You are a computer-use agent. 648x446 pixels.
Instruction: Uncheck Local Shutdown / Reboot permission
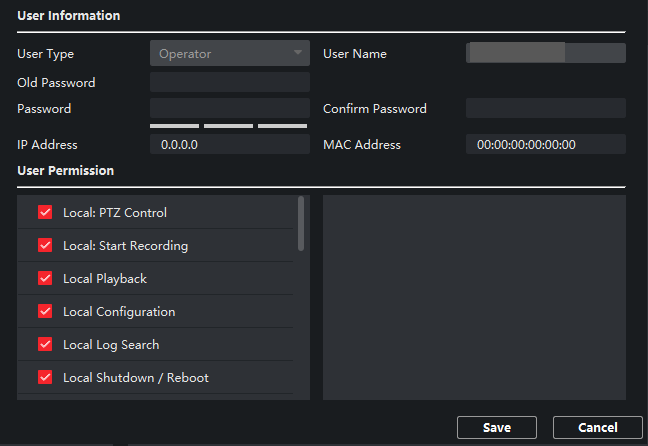point(45,377)
